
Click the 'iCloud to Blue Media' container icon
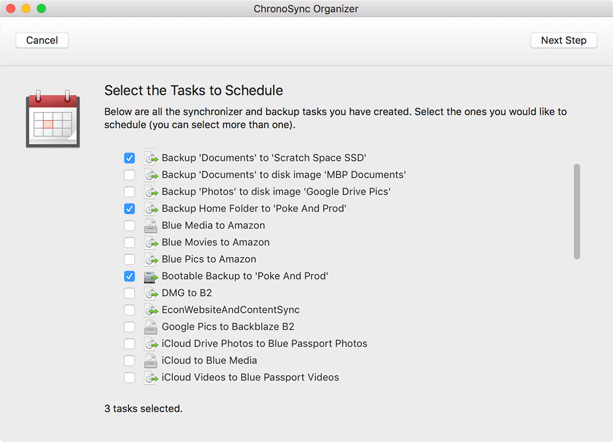click(x=151, y=360)
